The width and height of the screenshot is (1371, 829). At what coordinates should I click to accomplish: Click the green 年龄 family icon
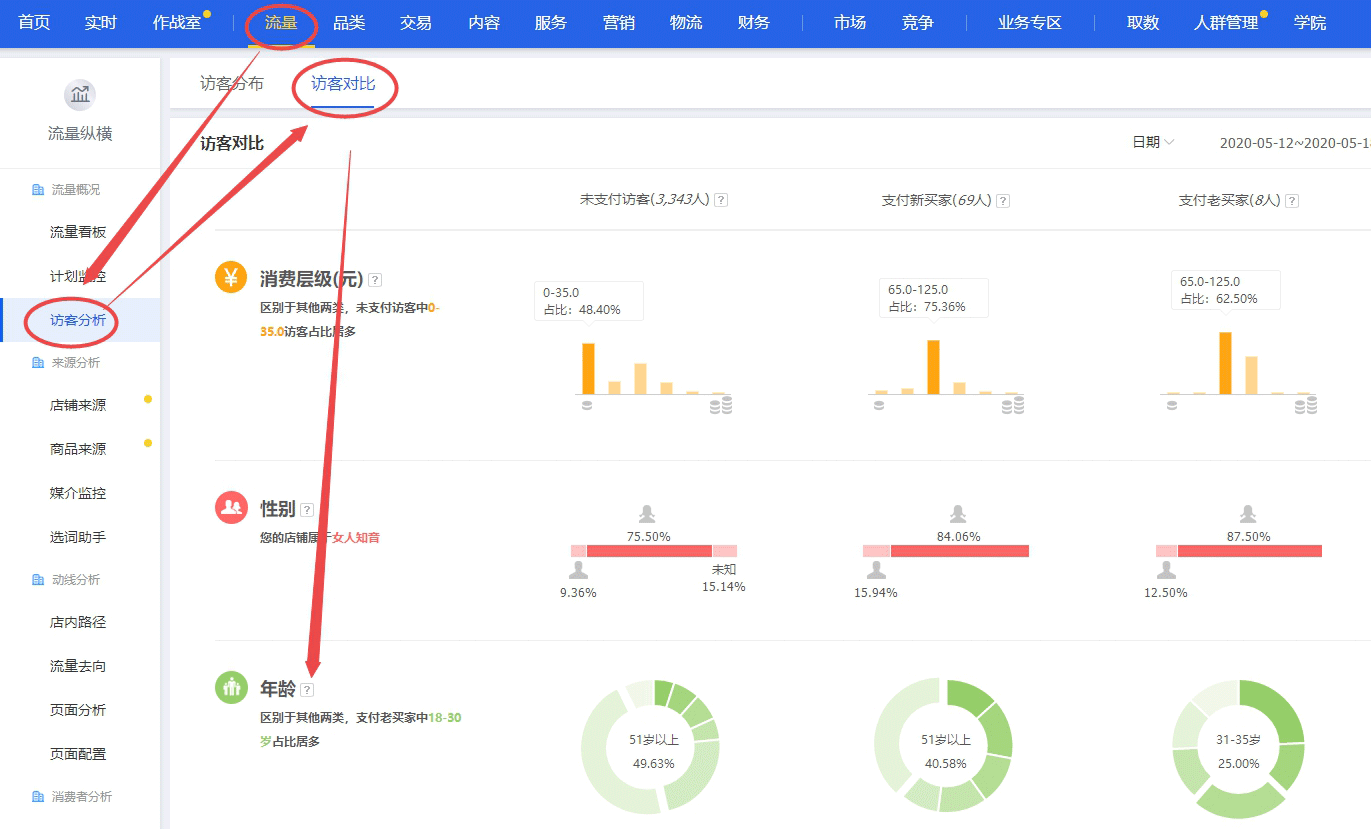pyautogui.click(x=231, y=687)
